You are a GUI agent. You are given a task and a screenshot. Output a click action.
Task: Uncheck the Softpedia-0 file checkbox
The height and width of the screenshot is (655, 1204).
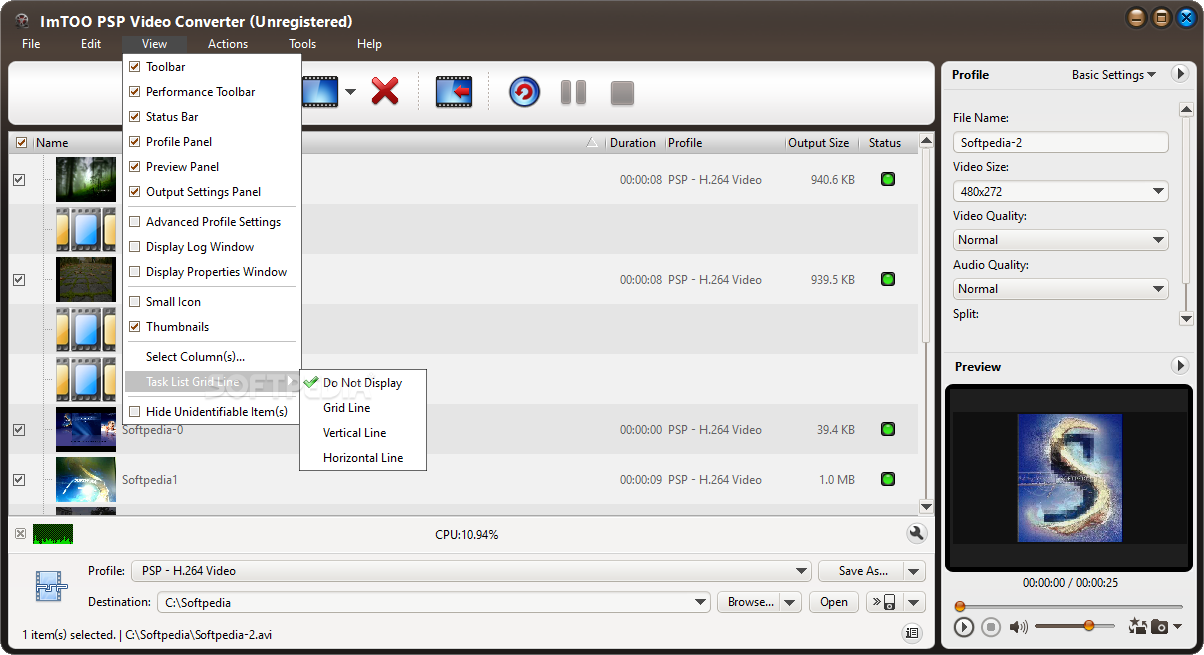tap(19, 430)
